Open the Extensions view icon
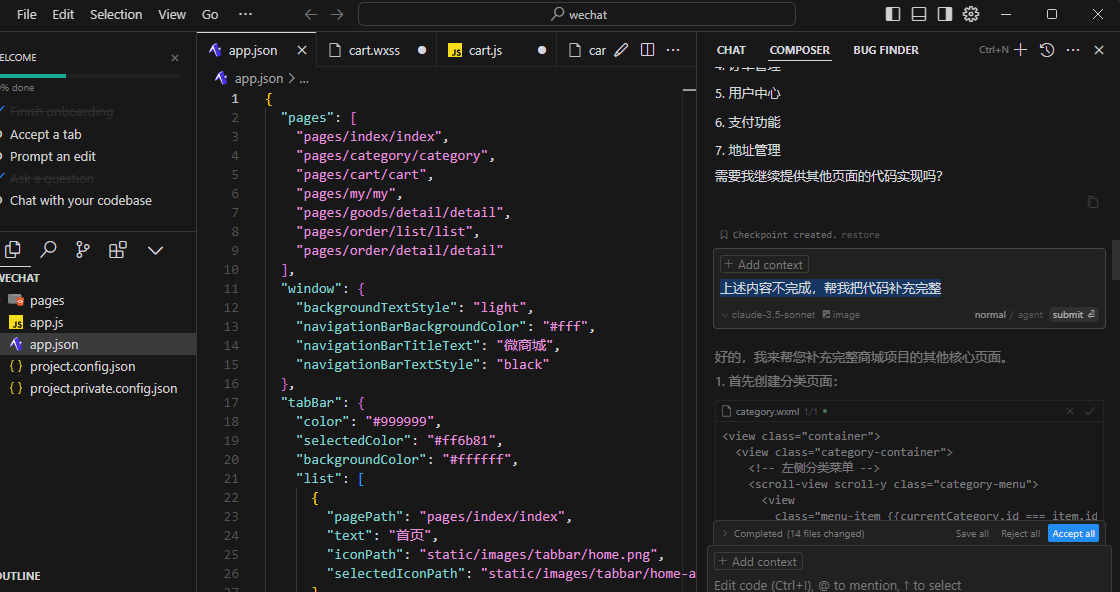 (x=118, y=250)
